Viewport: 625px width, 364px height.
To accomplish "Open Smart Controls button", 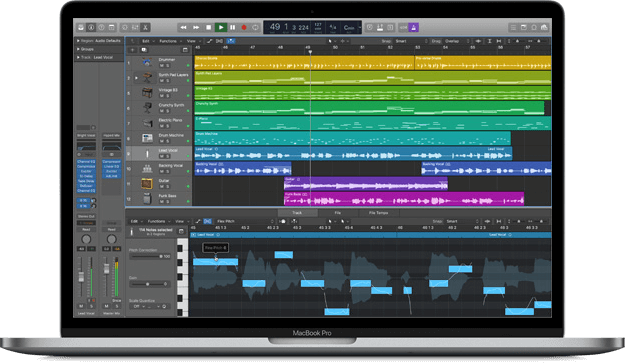I will 125,28.
